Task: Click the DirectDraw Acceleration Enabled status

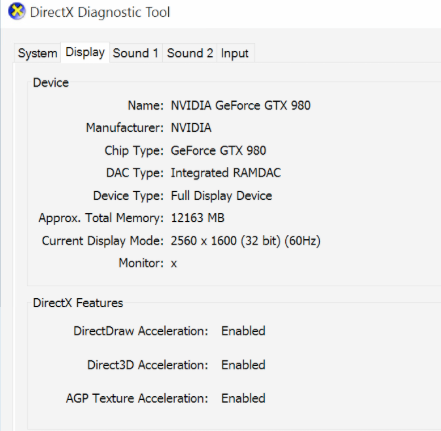Action: (243, 331)
